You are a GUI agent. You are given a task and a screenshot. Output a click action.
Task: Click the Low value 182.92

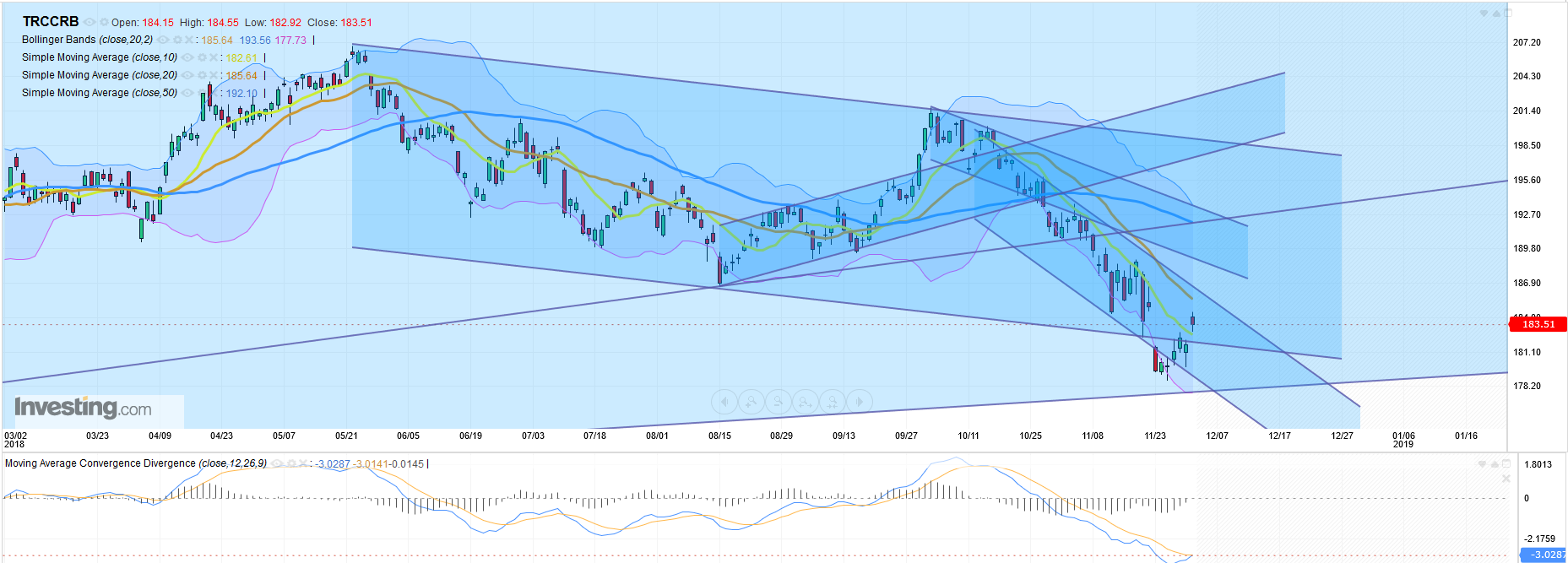tap(285, 23)
